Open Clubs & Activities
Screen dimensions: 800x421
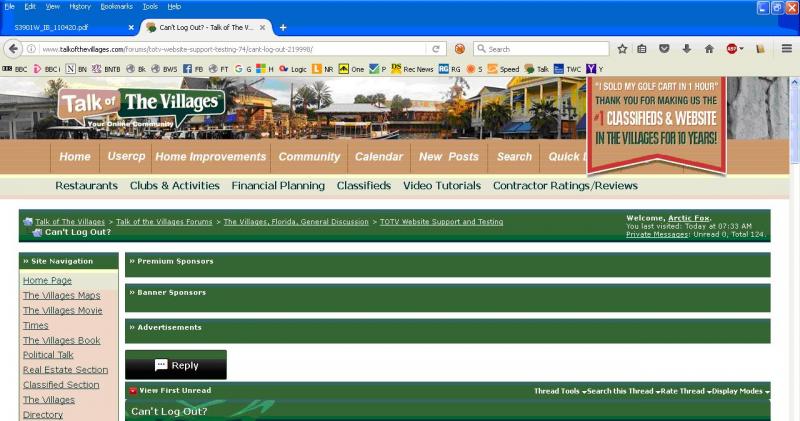tap(174, 186)
